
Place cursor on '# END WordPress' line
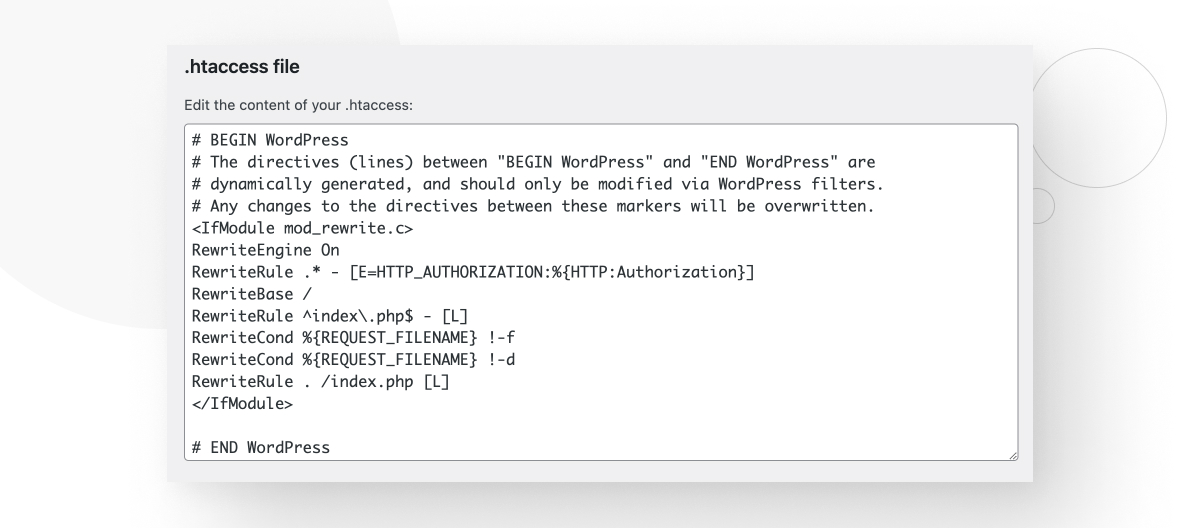click(259, 447)
